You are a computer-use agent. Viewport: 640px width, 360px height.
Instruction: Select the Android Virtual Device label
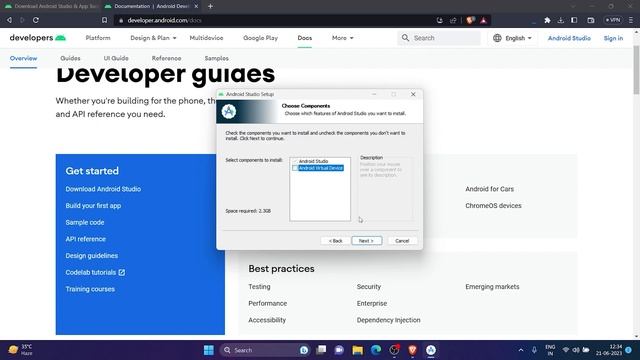tap(321, 168)
